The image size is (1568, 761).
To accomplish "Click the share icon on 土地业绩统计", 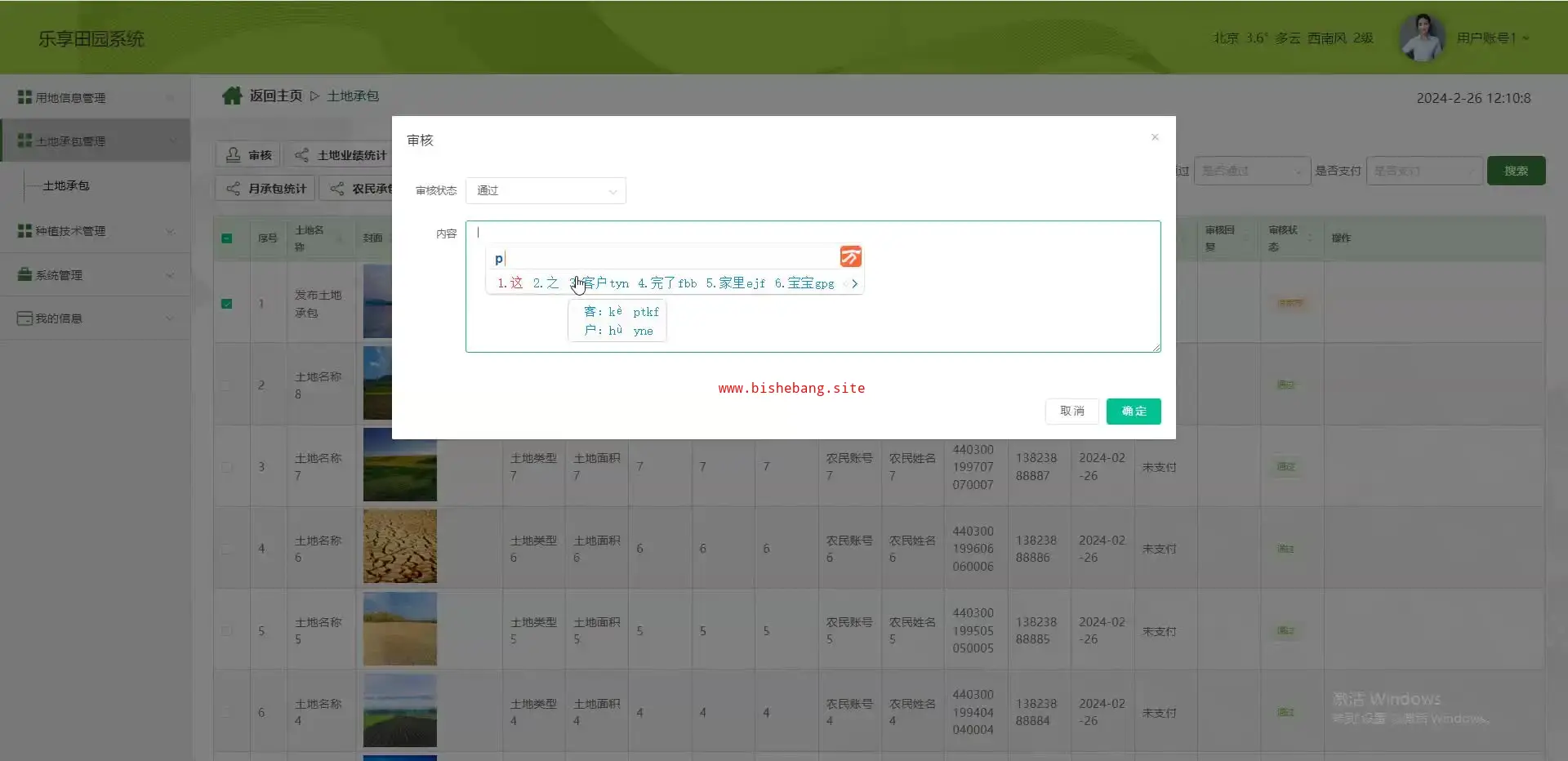I will coord(301,155).
